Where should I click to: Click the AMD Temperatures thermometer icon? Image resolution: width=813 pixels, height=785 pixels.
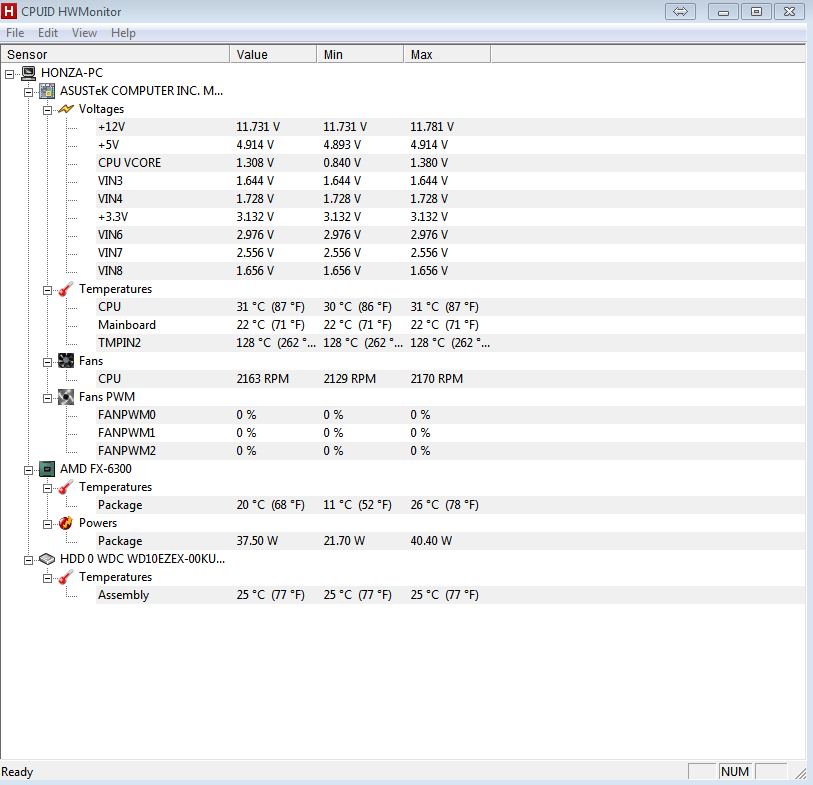66,487
